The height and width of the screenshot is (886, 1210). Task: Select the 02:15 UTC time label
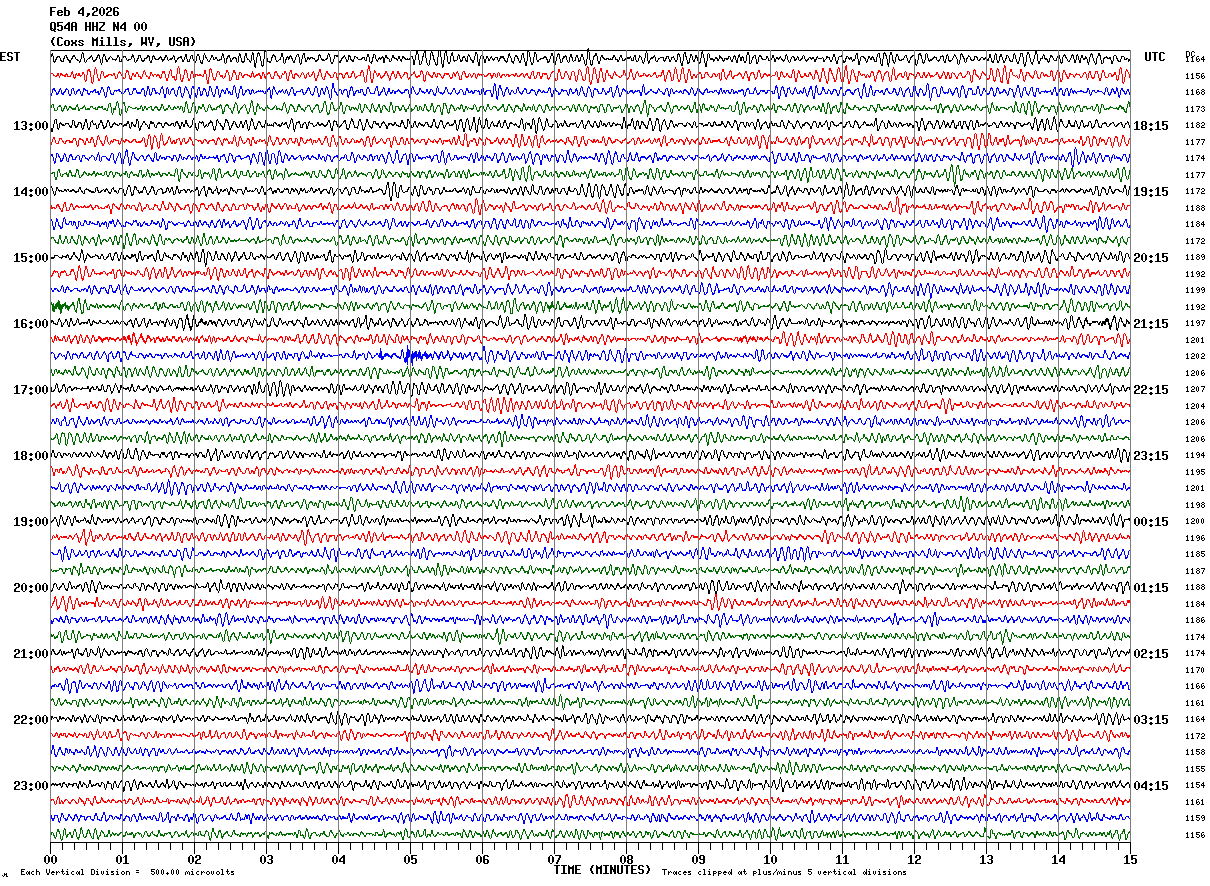[x=1151, y=654]
